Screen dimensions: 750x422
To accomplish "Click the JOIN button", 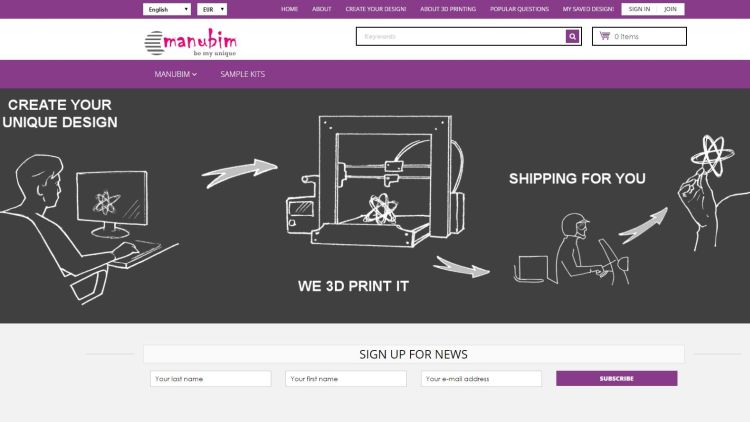I will pyautogui.click(x=671, y=9).
